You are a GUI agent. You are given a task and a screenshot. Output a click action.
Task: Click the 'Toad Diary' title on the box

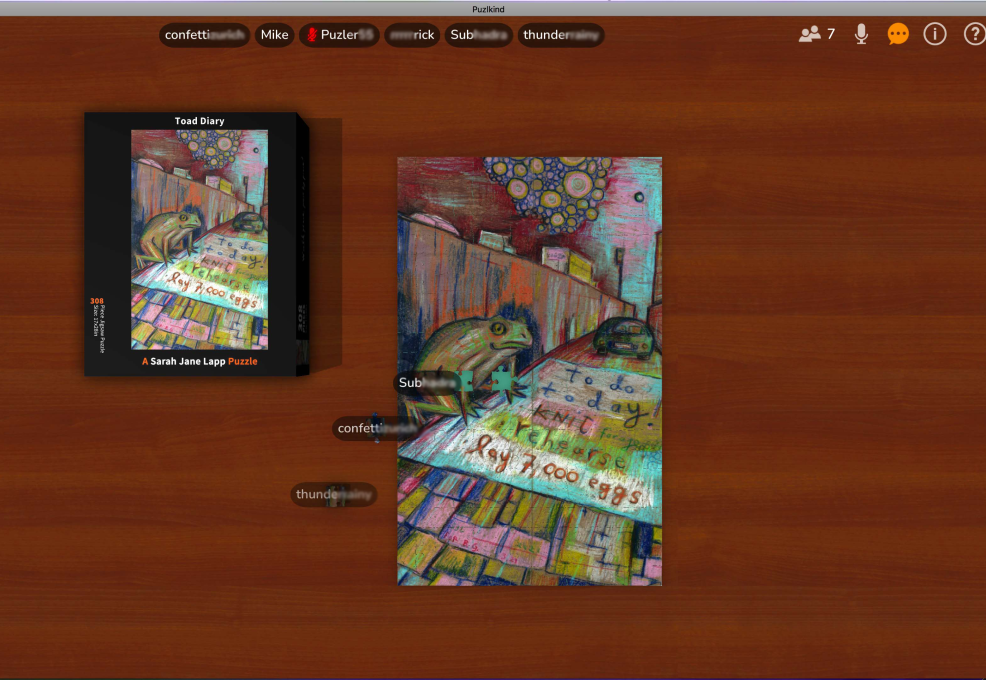tap(199, 121)
